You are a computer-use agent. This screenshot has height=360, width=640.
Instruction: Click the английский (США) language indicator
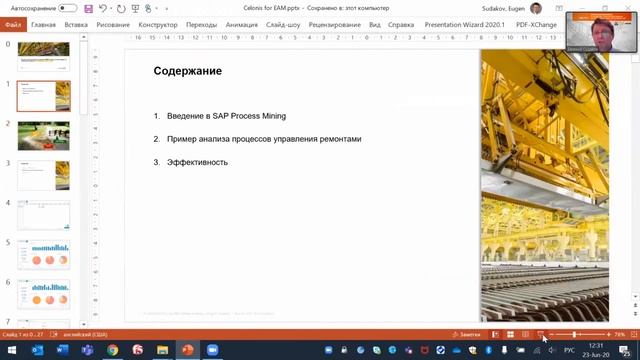point(85,335)
